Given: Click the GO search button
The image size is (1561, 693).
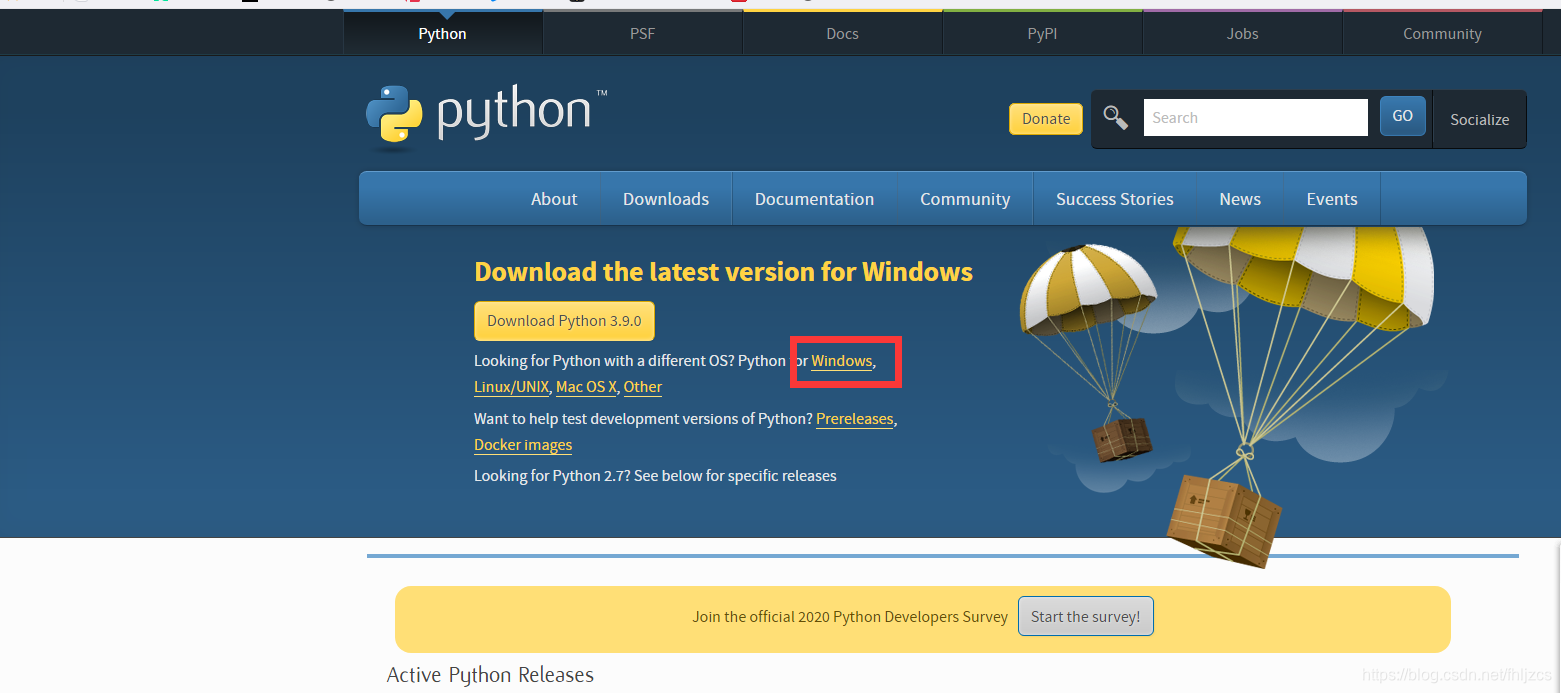Looking at the screenshot, I should click(x=1403, y=116).
